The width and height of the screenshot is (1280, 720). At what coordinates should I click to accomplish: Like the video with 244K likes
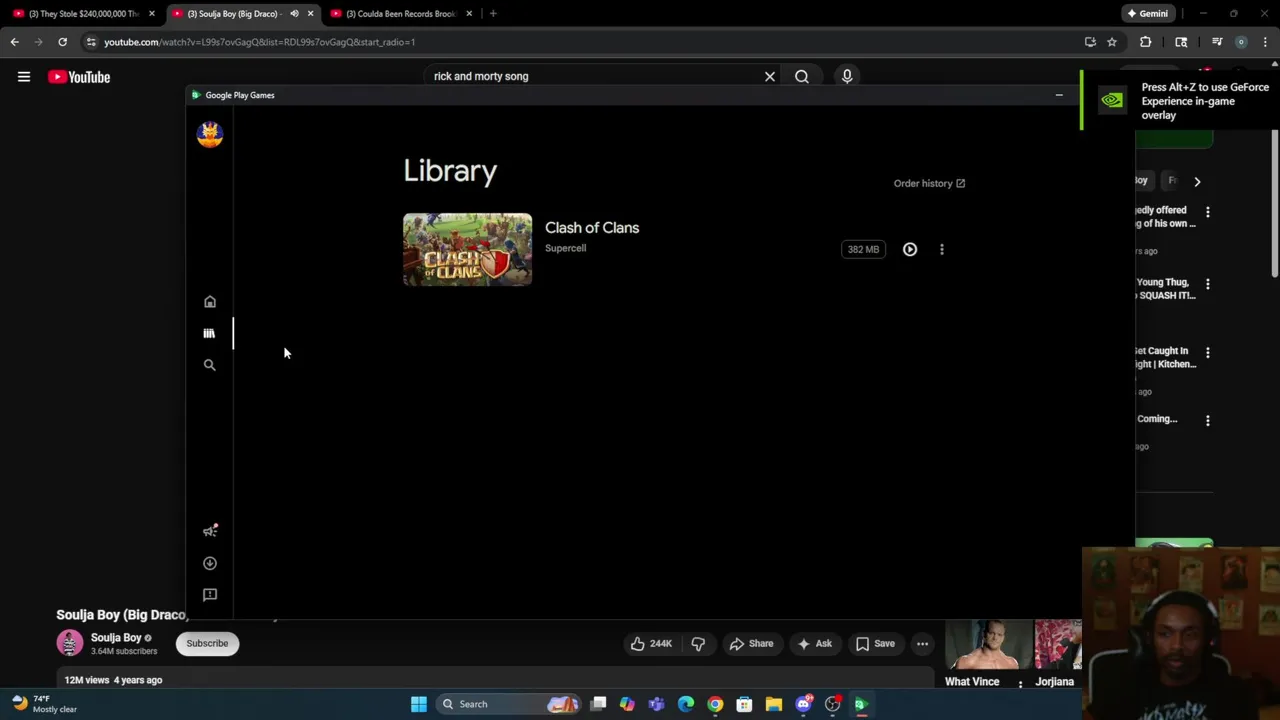651,644
